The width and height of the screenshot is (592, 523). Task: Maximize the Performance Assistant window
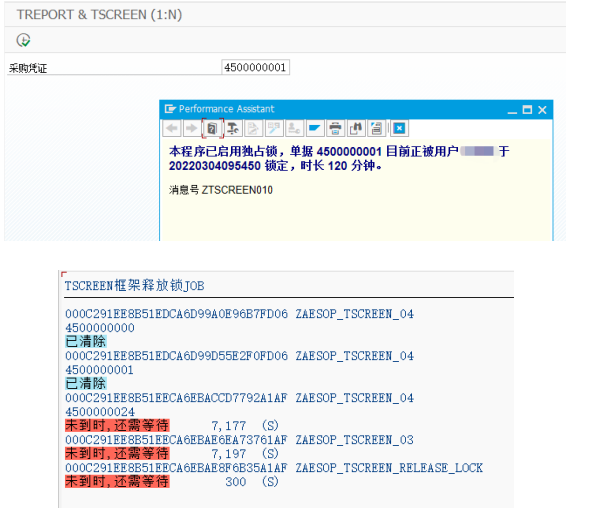click(x=527, y=110)
